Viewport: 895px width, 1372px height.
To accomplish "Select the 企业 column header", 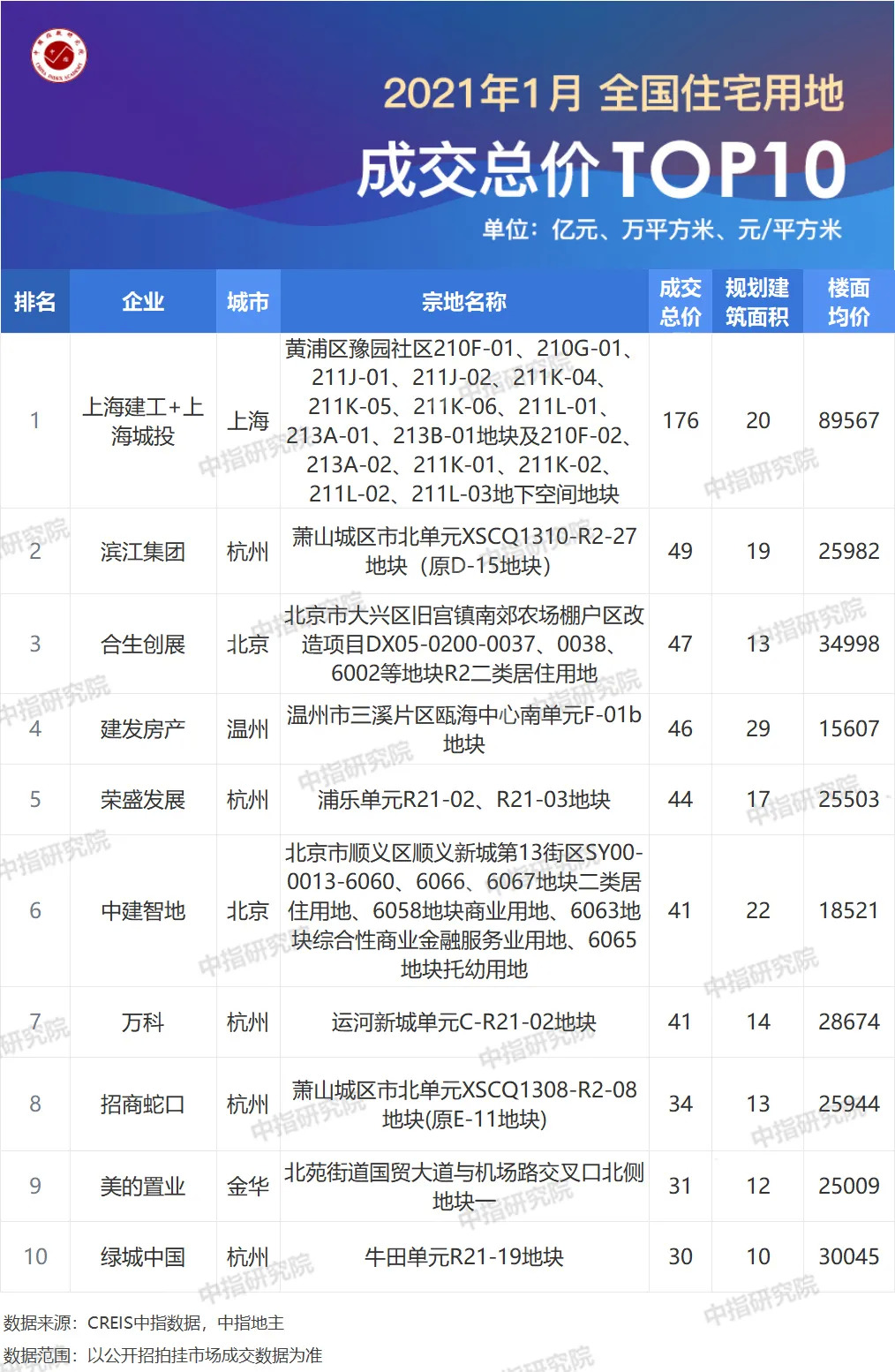I will pos(143,302).
